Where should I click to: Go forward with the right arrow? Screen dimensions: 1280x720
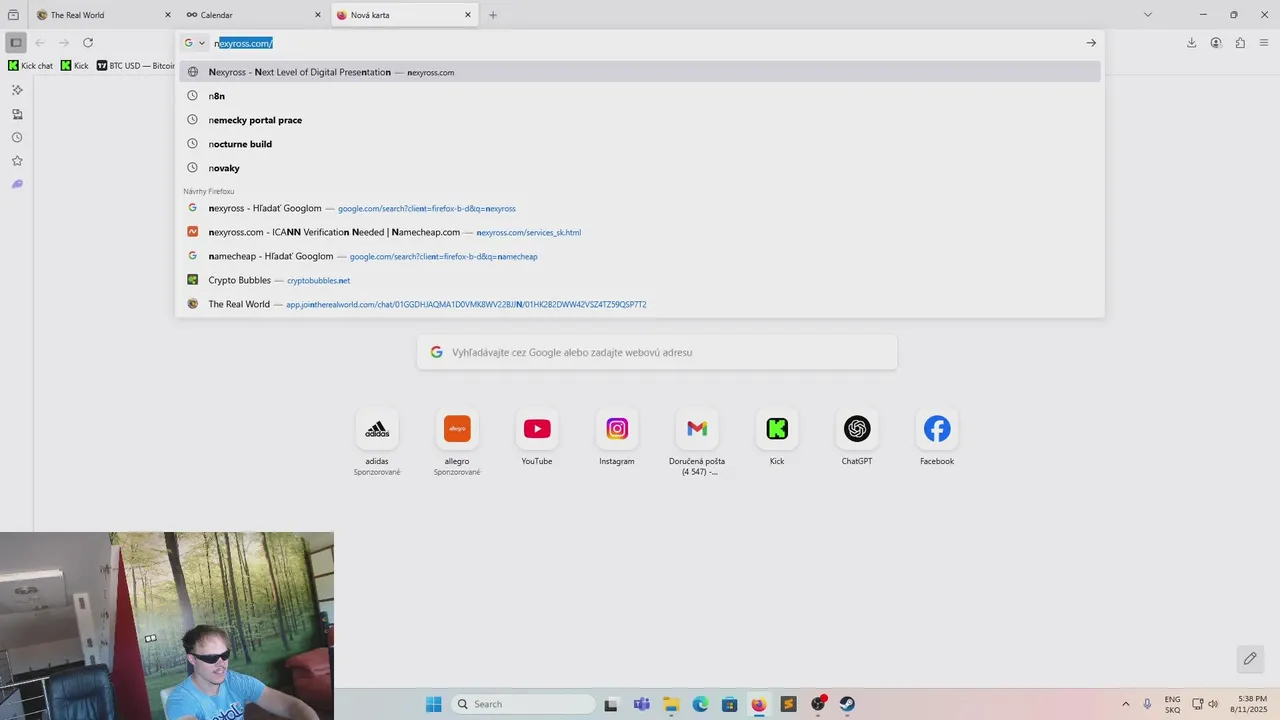(64, 43)
